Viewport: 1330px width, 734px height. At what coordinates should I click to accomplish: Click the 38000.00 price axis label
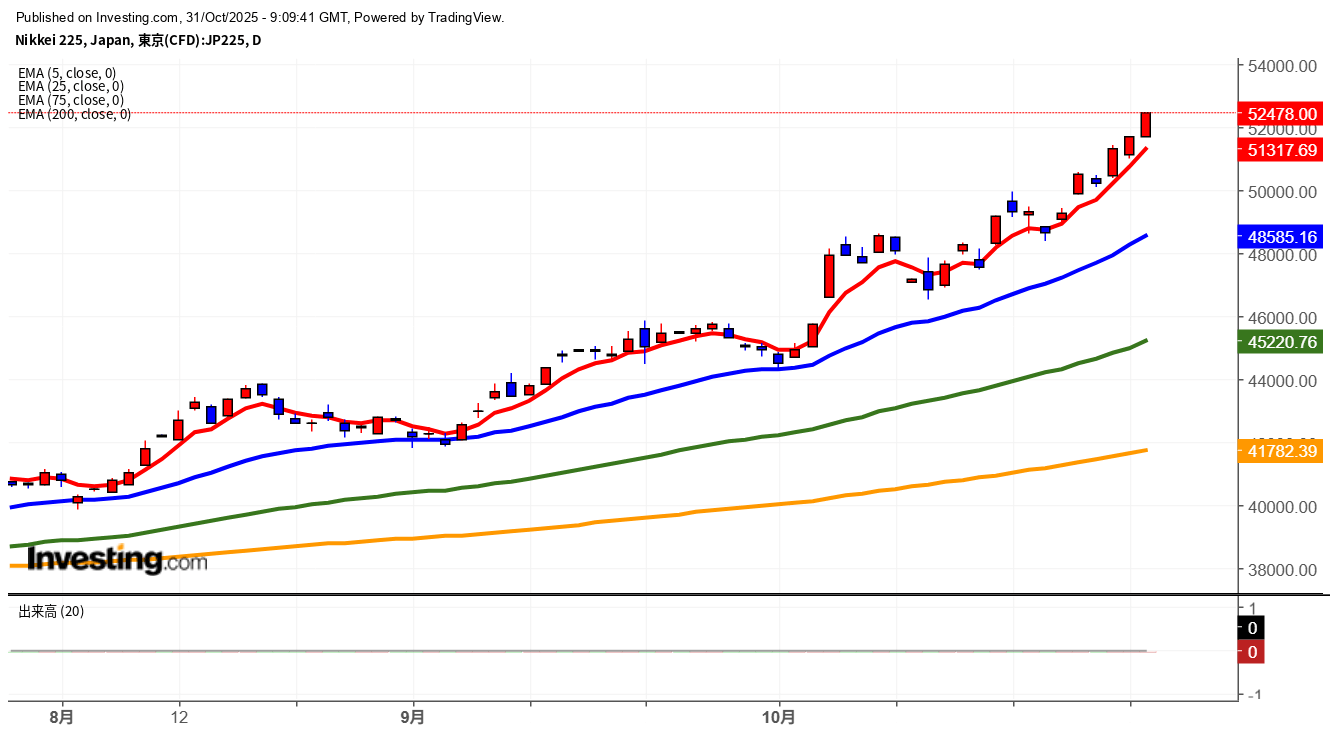click(x=1281, y=570)
